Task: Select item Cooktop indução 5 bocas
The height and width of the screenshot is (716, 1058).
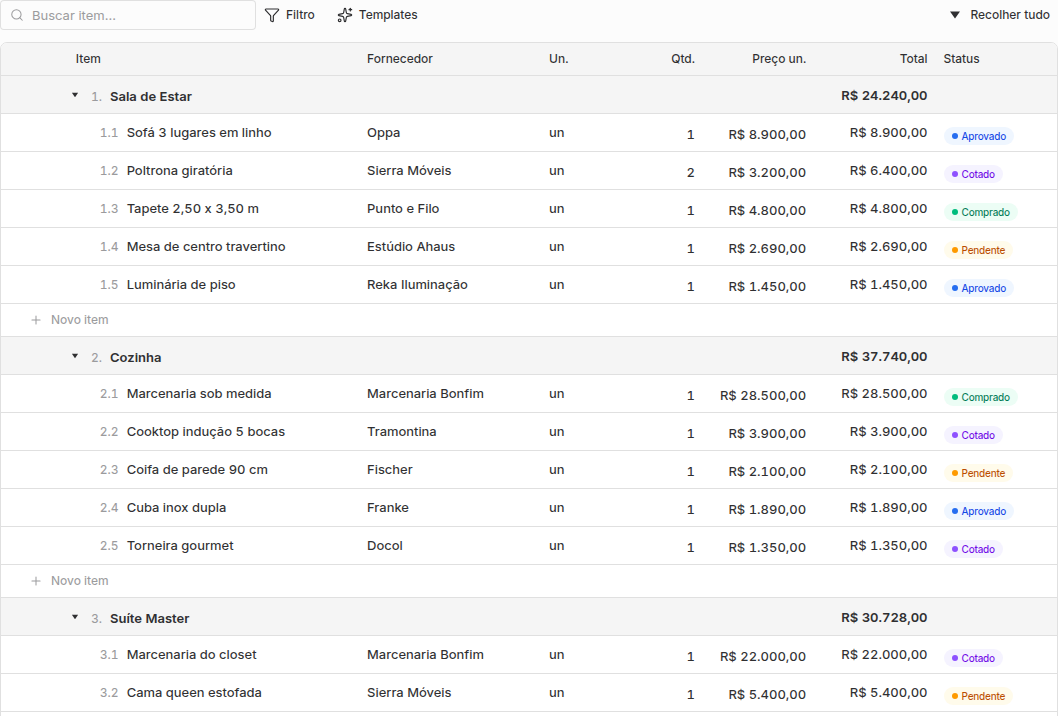Action: (206, 432)
